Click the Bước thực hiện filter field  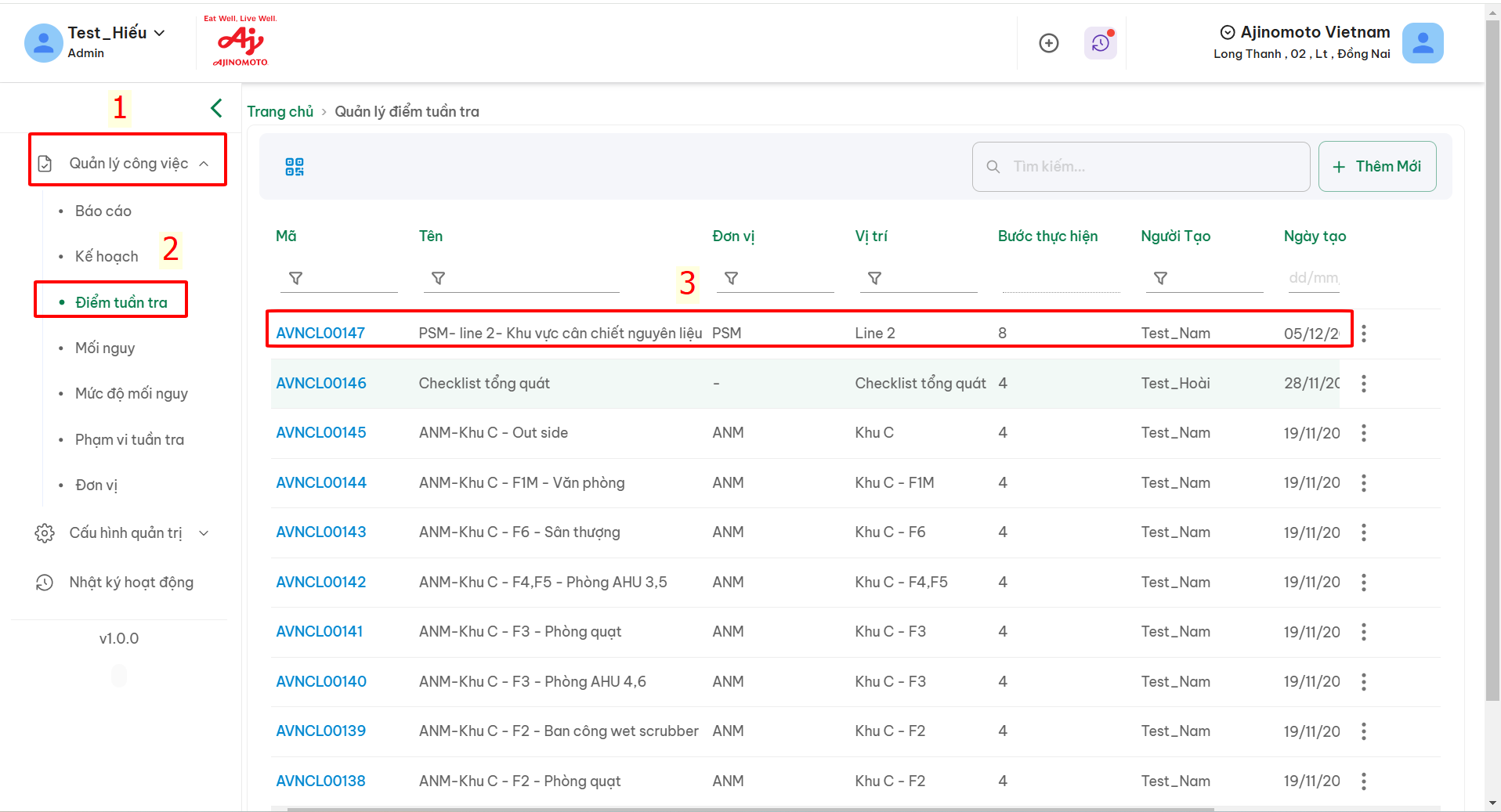pos(1061,278)
